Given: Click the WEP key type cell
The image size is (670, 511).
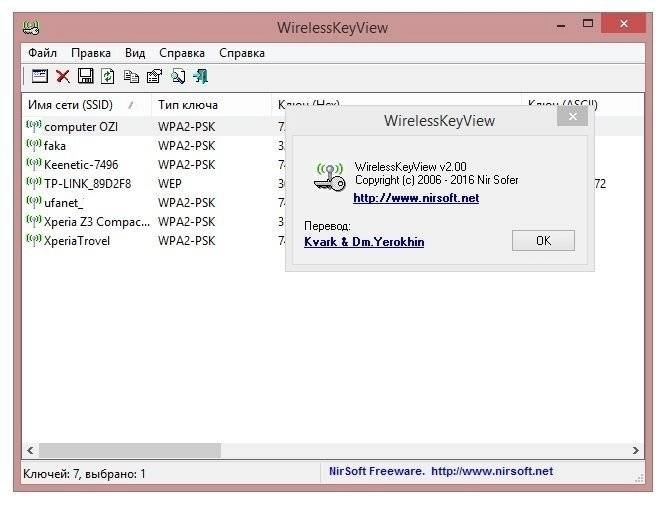Looking at the screenshot, I should (170, 184).
